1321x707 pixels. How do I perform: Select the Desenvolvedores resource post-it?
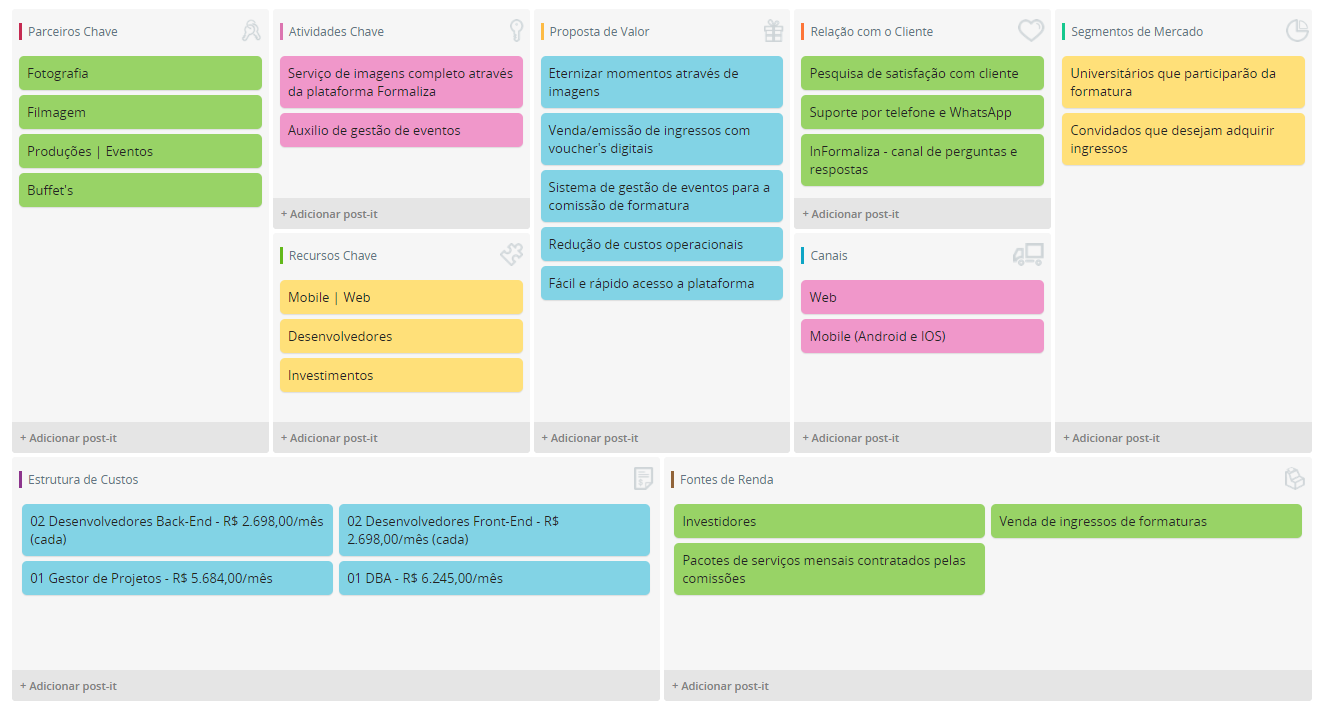tap(401, 336)
